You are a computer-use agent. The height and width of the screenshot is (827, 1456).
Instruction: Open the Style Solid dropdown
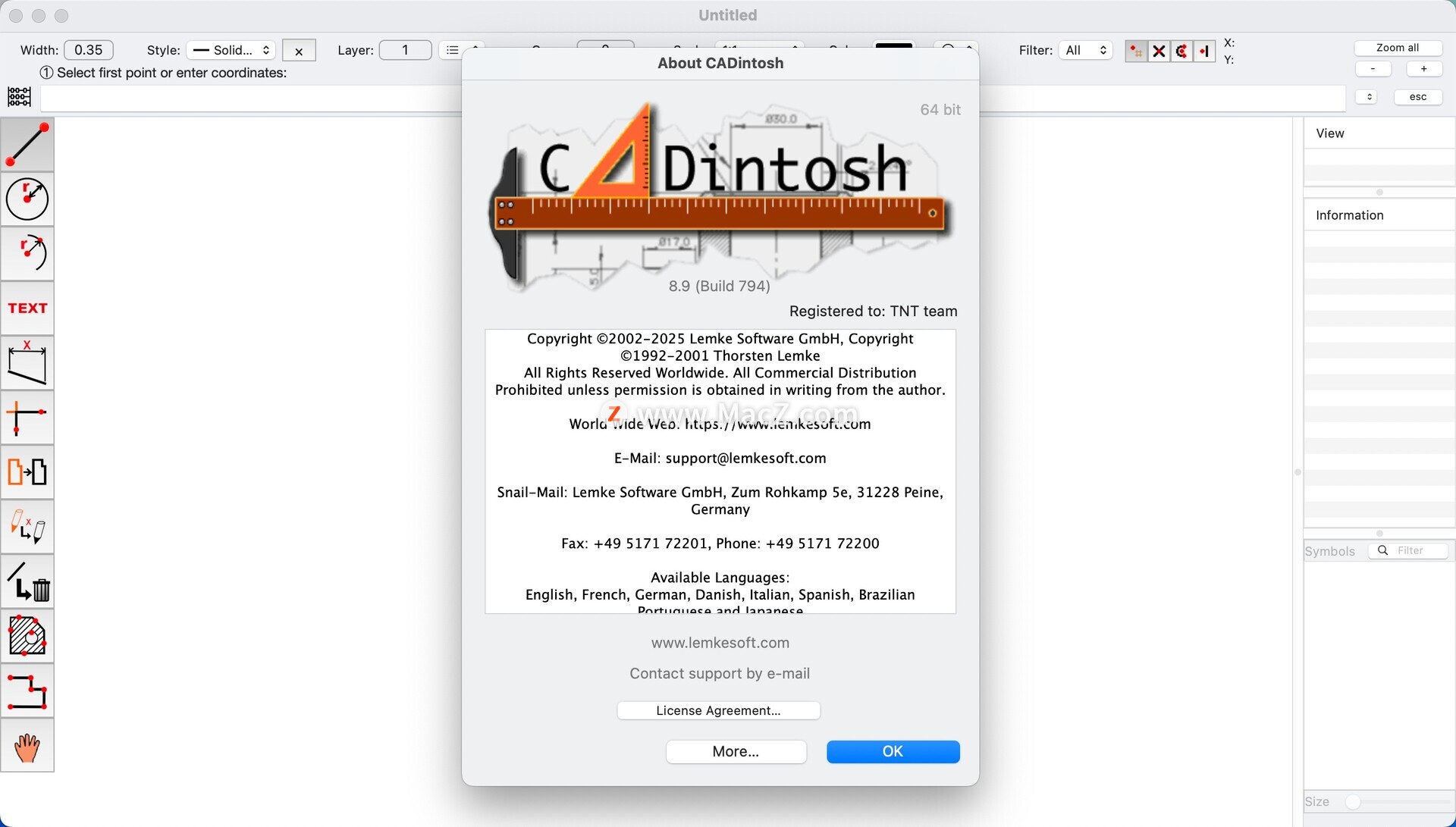pos(231,50)
